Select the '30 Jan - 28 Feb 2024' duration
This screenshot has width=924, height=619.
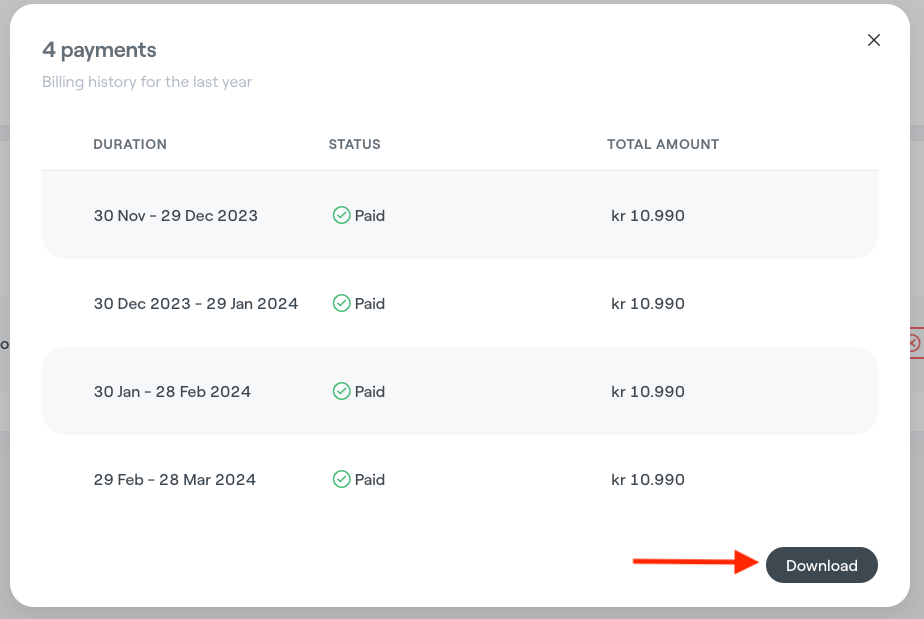(x=172, y=391)
